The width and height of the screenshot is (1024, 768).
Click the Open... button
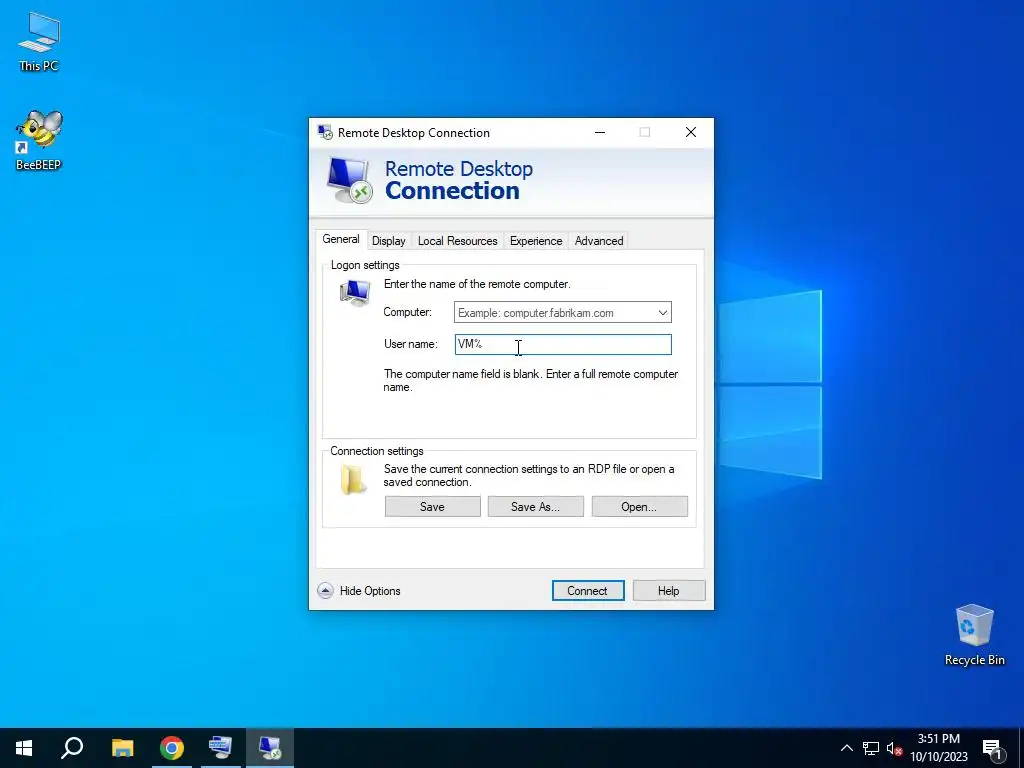(639, 507)
